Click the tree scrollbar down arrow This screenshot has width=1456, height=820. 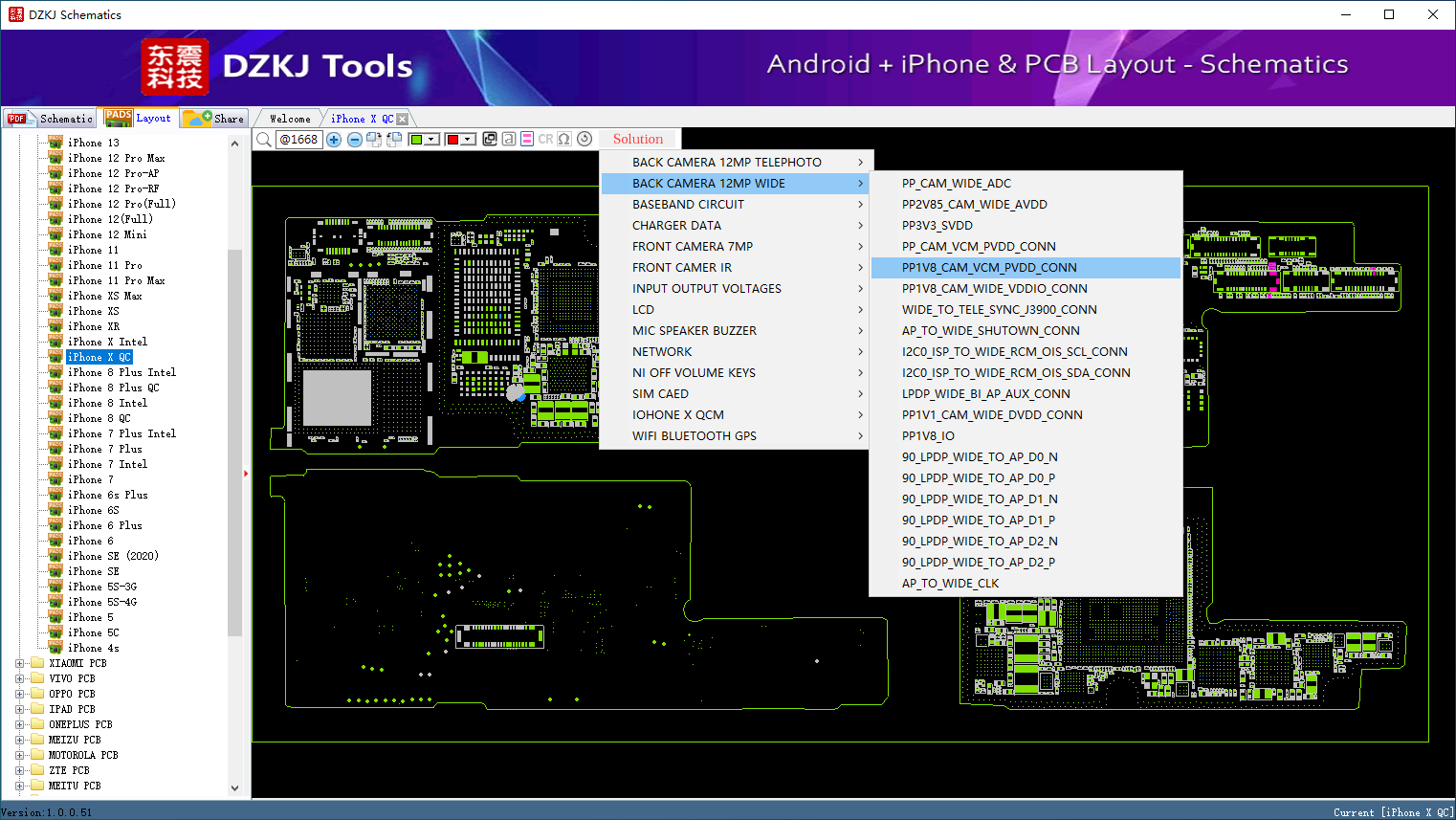coord(234,788)
